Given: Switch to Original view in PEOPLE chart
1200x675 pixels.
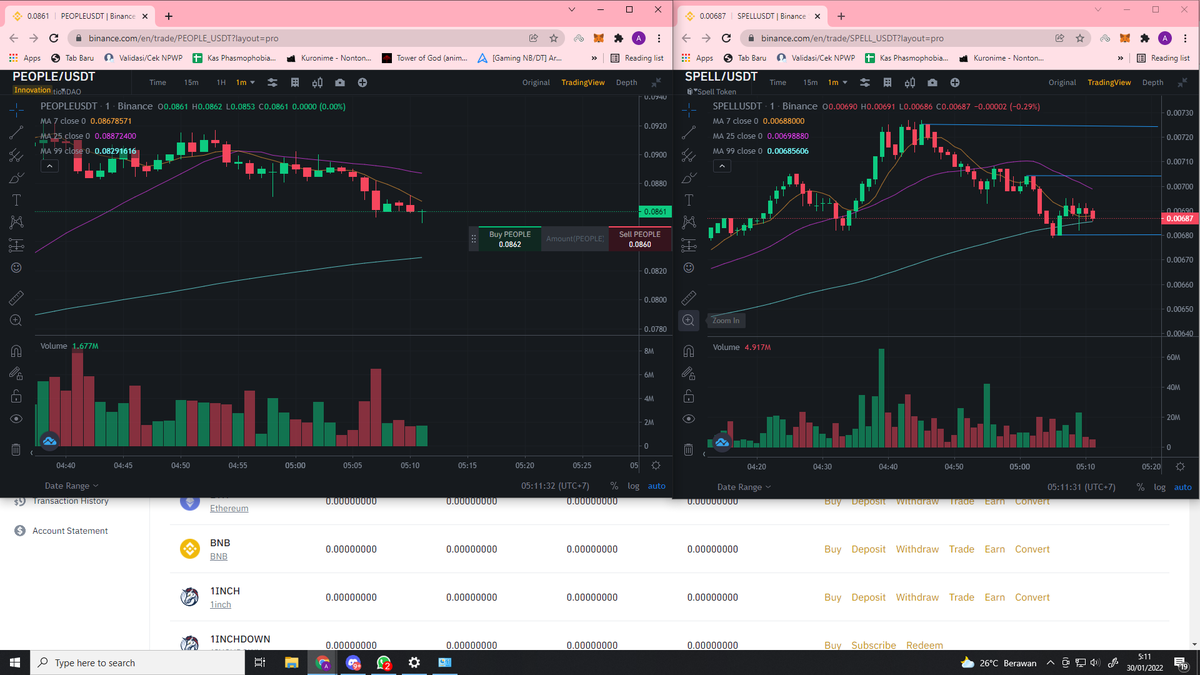Looking at the screenshot, I should pyautogui.click(x=536, y=82).
